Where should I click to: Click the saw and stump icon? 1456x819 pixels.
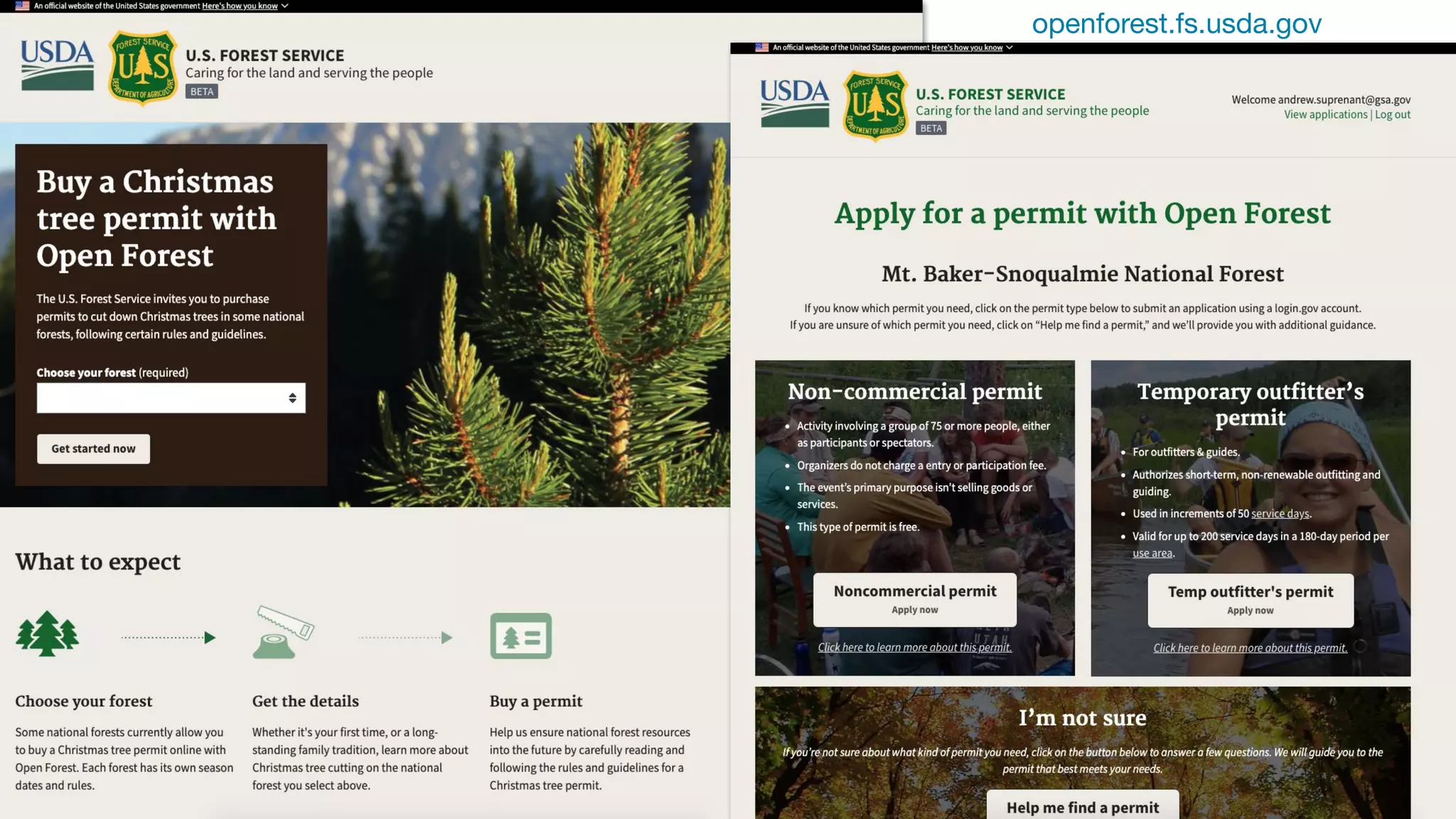pyautogui.click(x=283, y=632)
